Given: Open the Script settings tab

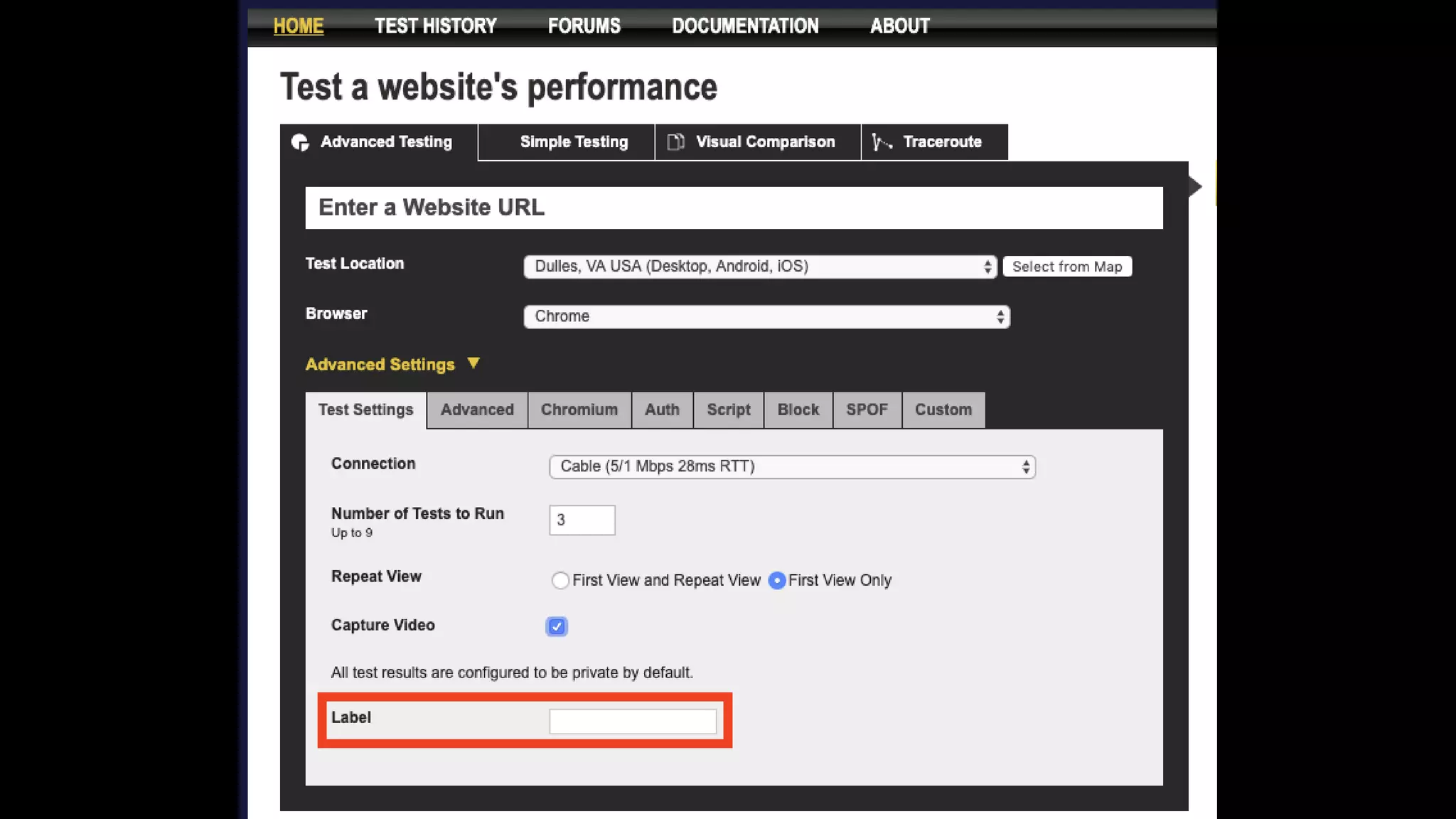Looking at the screenshot, I should pos(728,410).
